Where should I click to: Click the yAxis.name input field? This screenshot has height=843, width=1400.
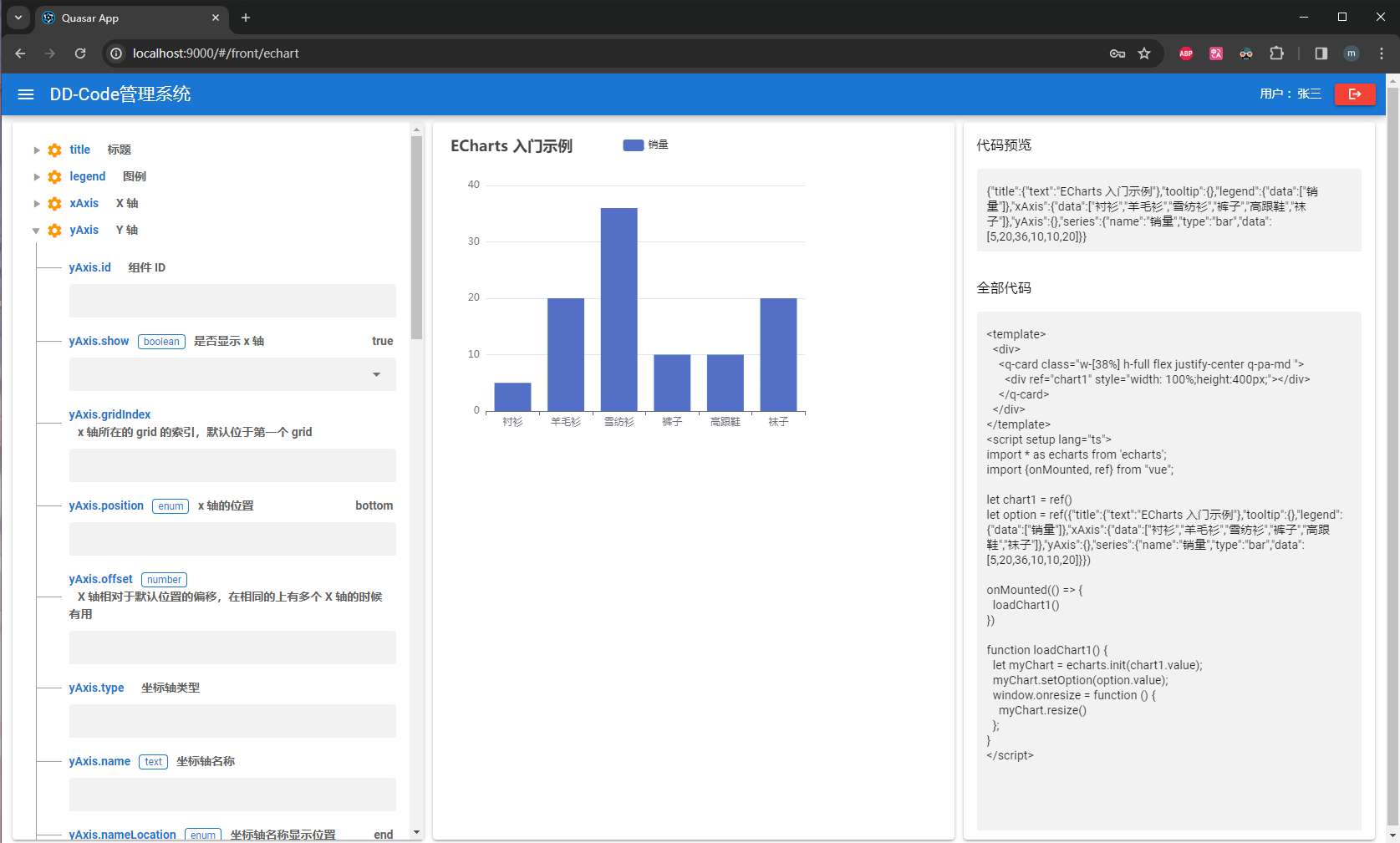tap(232, 795)
